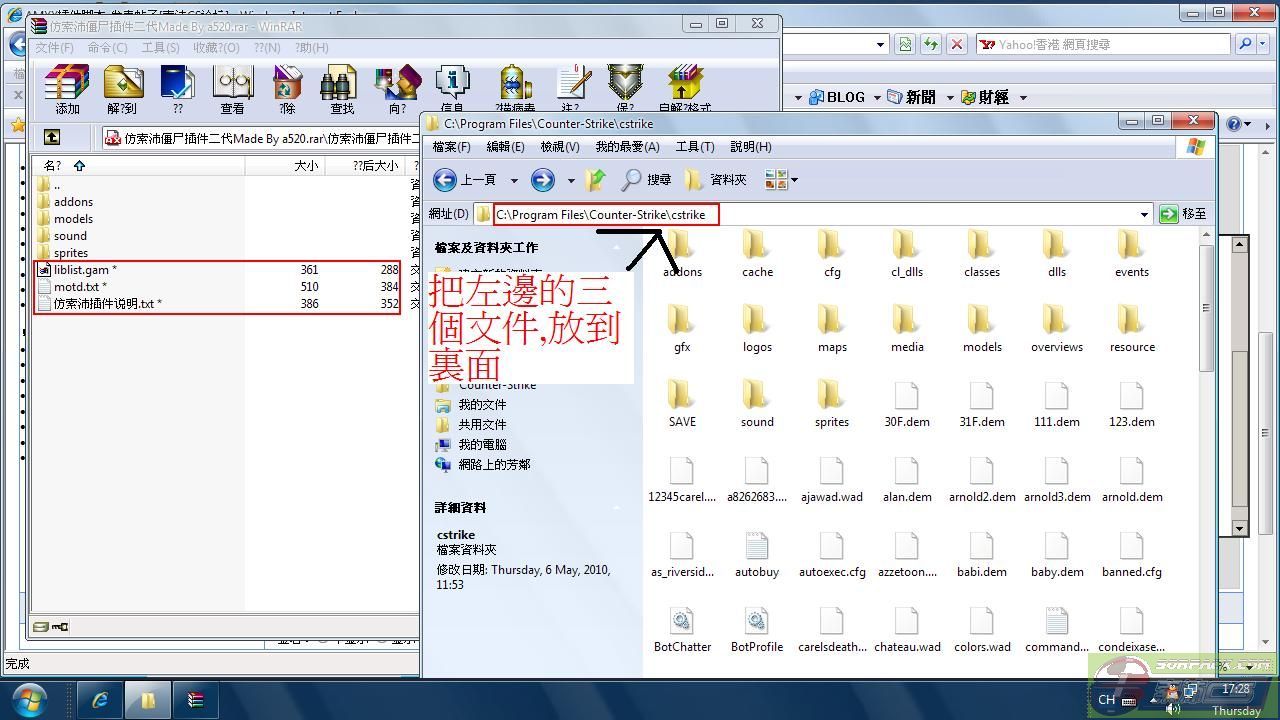The width and height of the screenshot is (1280, 720).
Task: Expand the 財經 toolbar dropdown arrow
Action: tap(1023, 97)
